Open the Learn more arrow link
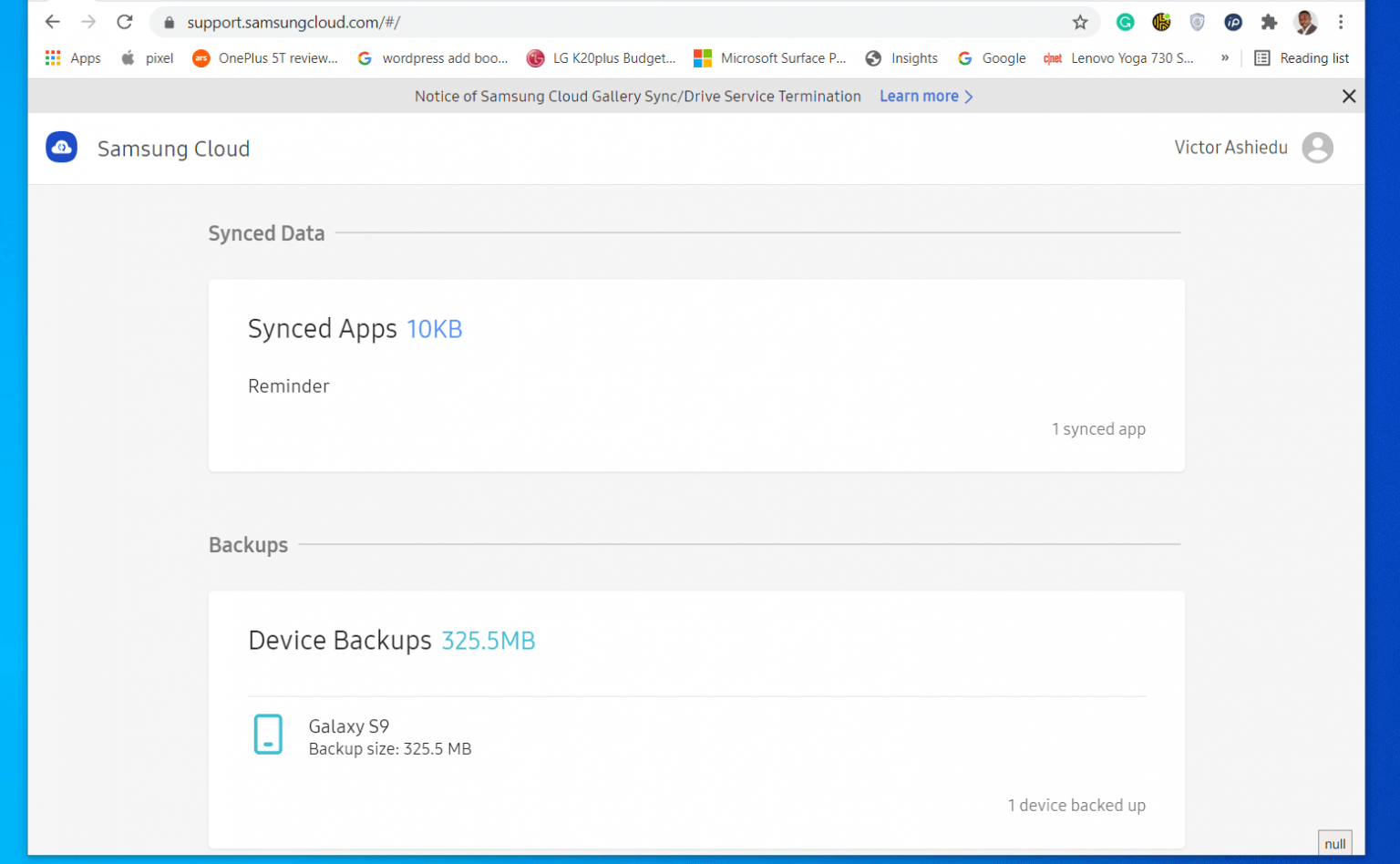The image size is (1400, 864). [x=971, y=96]
